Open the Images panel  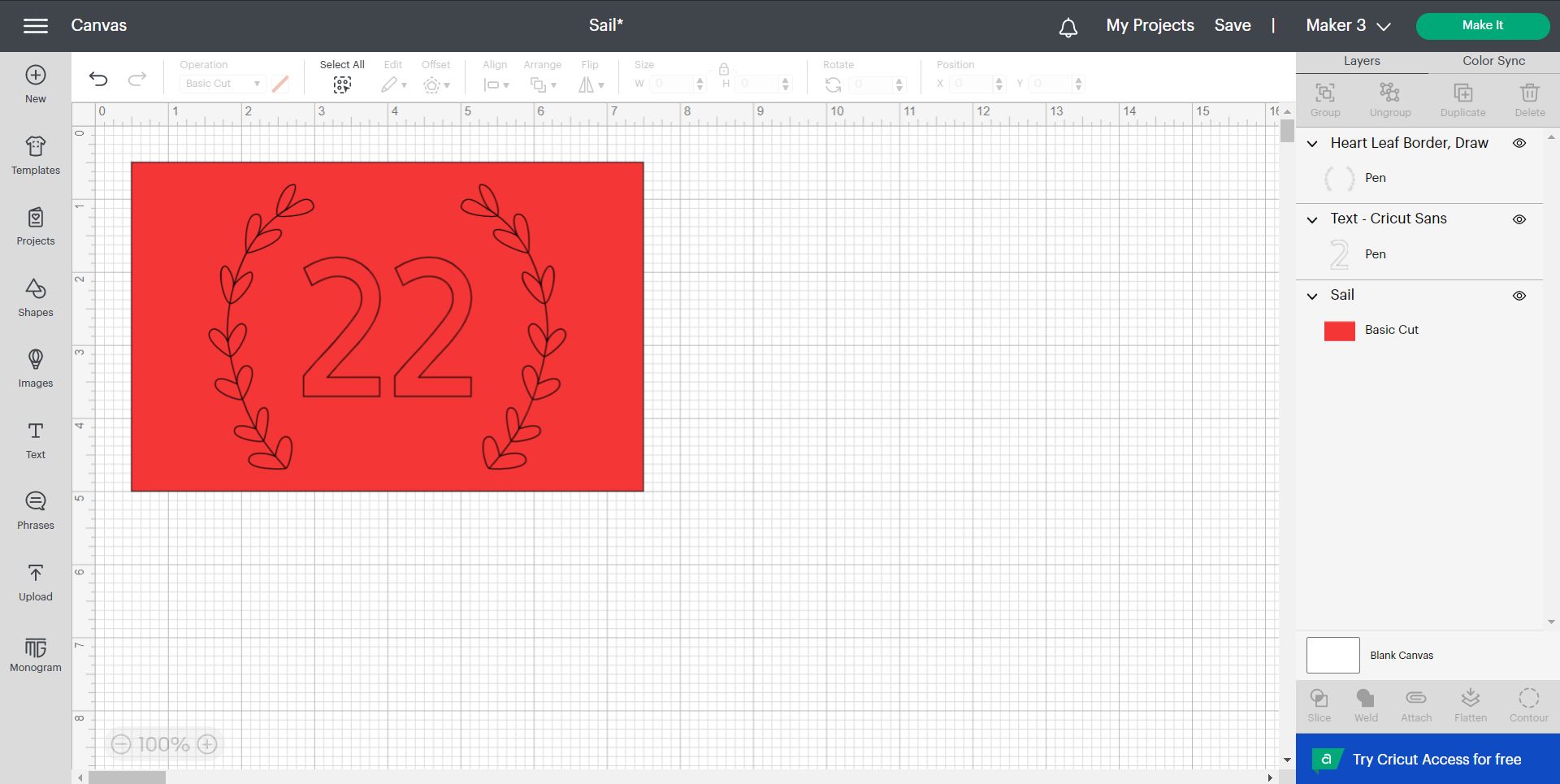(35, 370)
